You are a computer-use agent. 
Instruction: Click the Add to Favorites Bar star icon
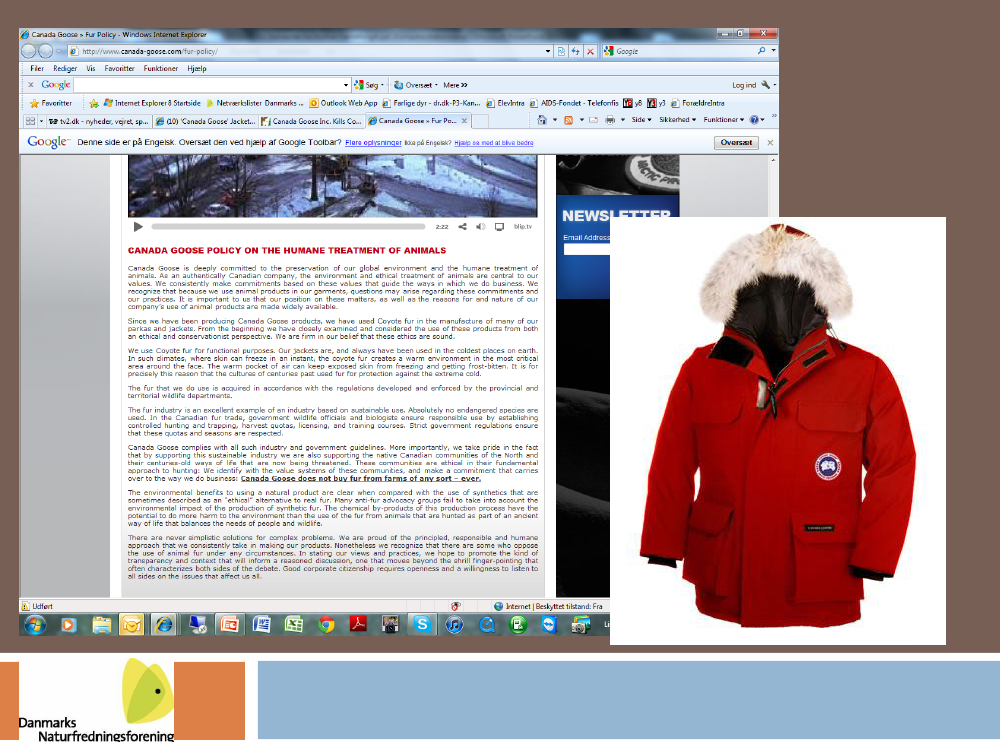tap(94, 103)
